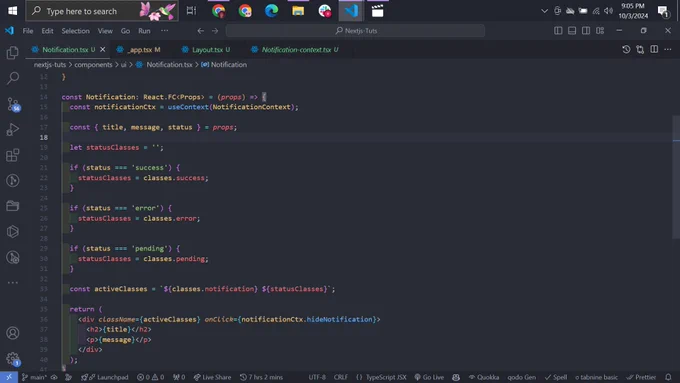680x383 pixels.
Task: Split the editor to the right
Action: coord(654,49)
